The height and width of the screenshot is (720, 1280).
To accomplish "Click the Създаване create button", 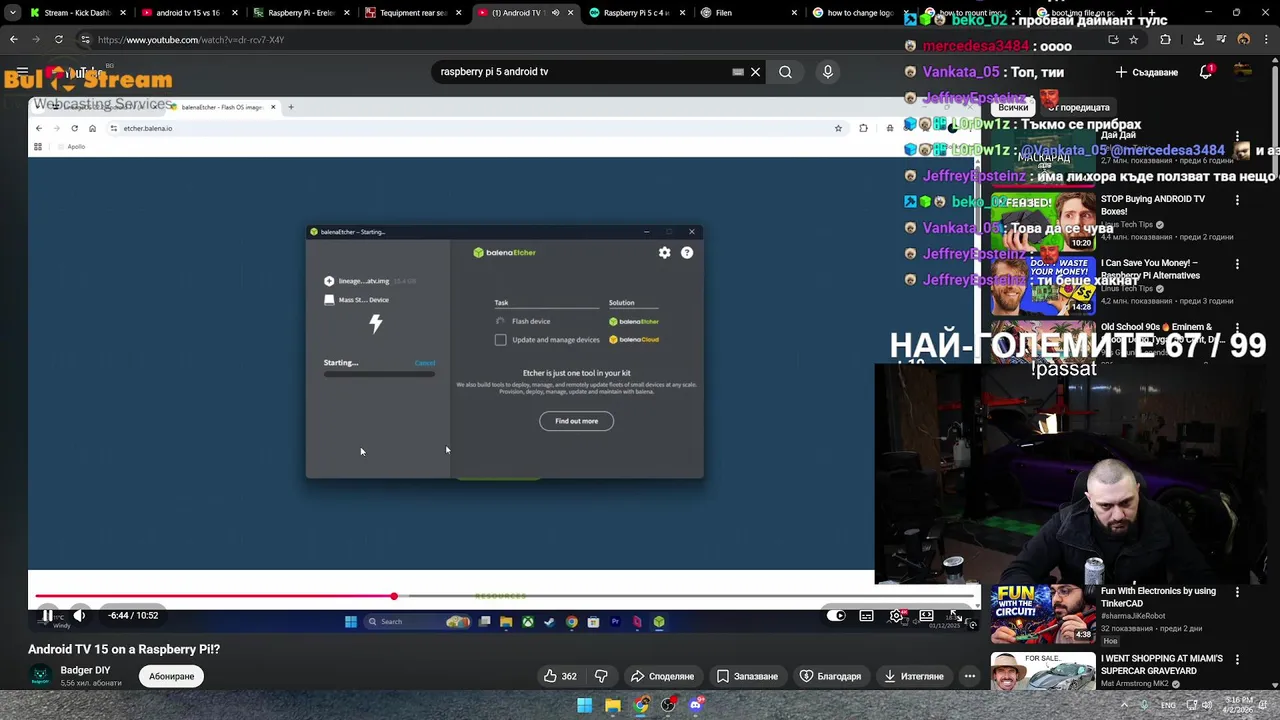I will coord(1147,72).
